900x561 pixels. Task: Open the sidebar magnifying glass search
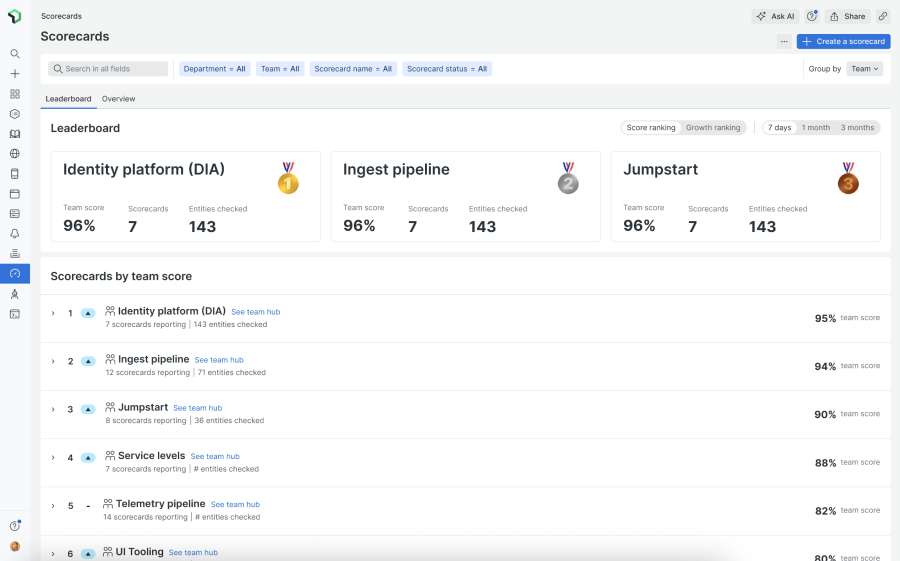coord(15,54)
